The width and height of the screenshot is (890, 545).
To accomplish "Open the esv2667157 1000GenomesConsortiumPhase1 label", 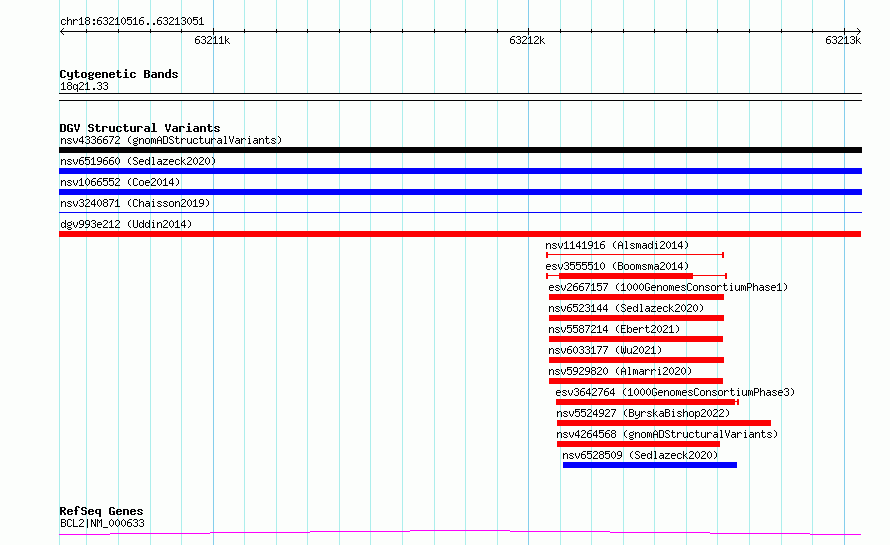I will point(668,287).
